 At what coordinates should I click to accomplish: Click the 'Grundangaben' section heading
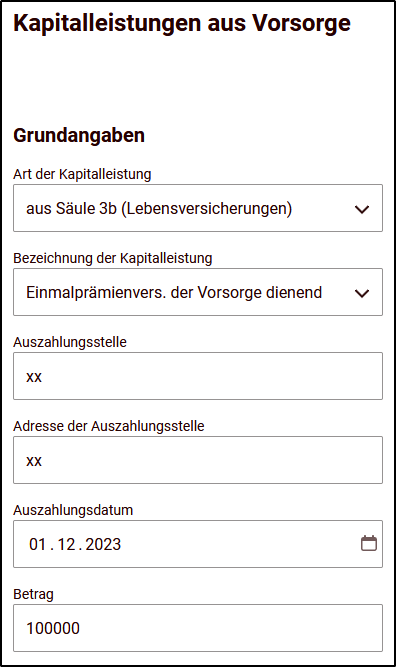tap(79, 135)
